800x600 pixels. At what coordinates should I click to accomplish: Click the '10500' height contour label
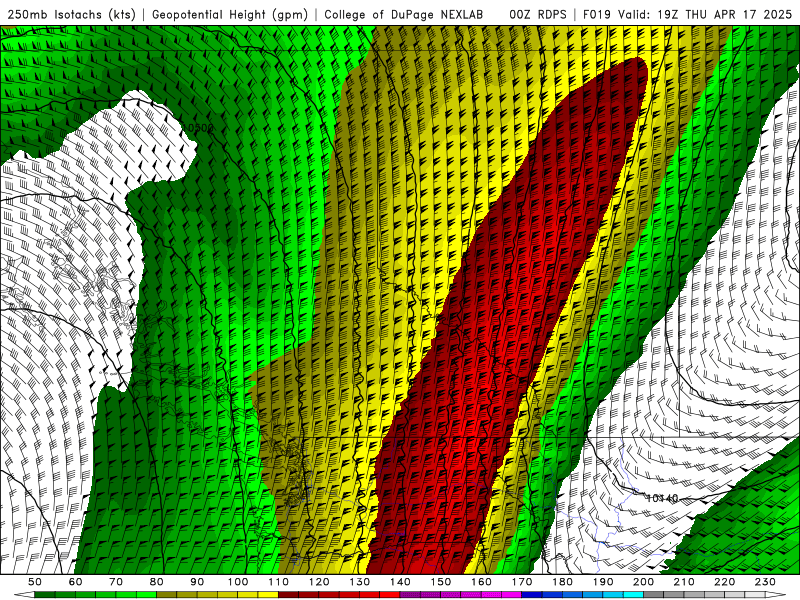pyautogui.click(x=198, y=128)
